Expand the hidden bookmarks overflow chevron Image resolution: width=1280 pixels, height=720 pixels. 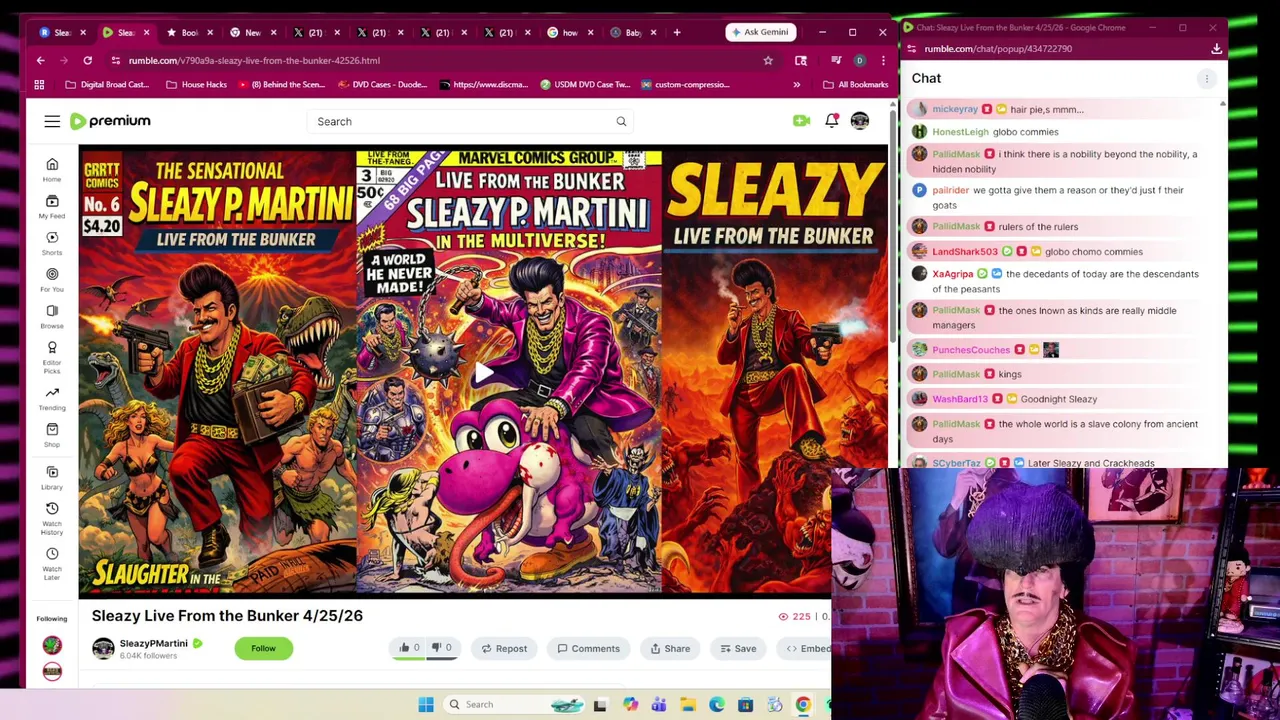[x=796, y=84]
